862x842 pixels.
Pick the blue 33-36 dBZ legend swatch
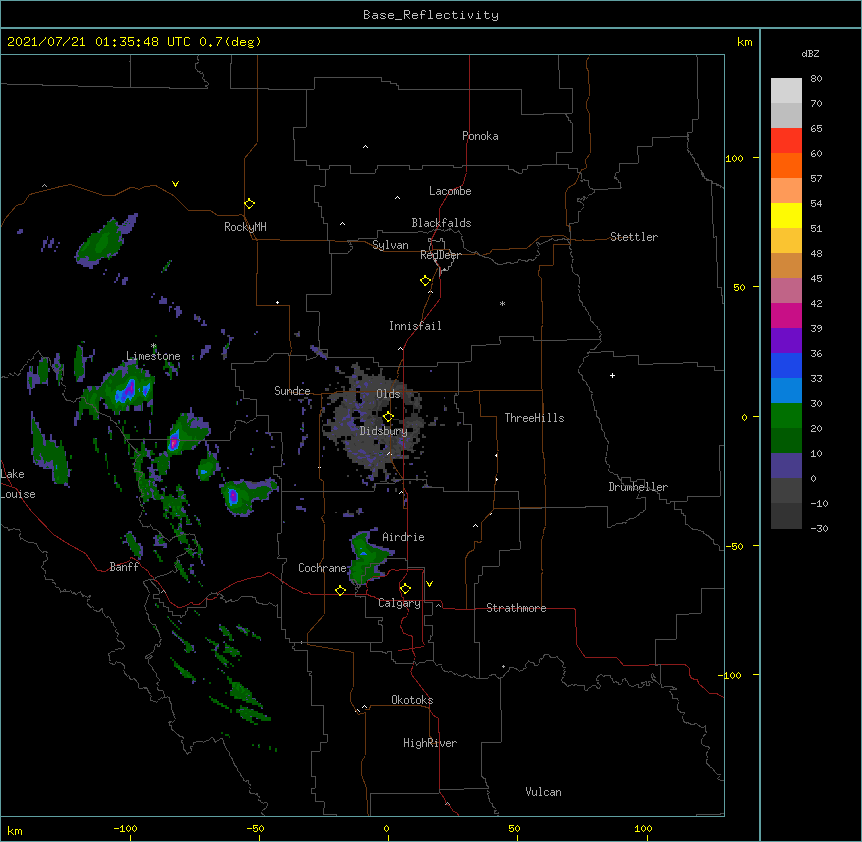[786, 365]
